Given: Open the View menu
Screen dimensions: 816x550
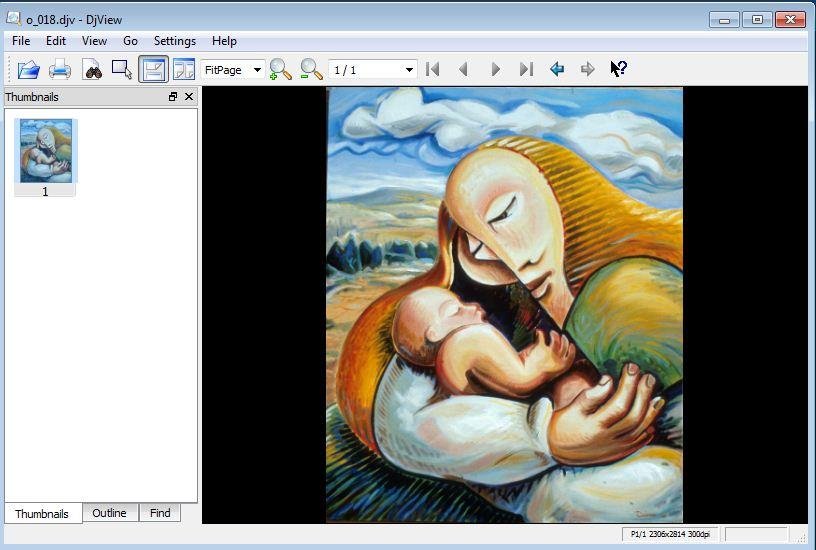Looking at the screenshot, I should [94, 41].
